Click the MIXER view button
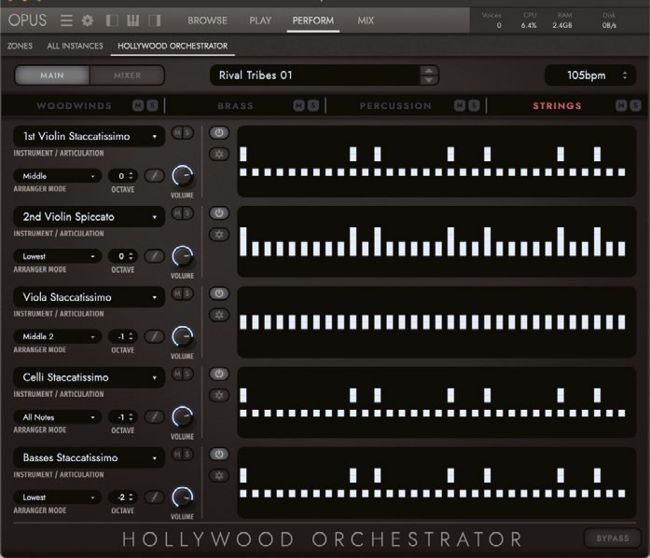 click(x=127, y=75)
